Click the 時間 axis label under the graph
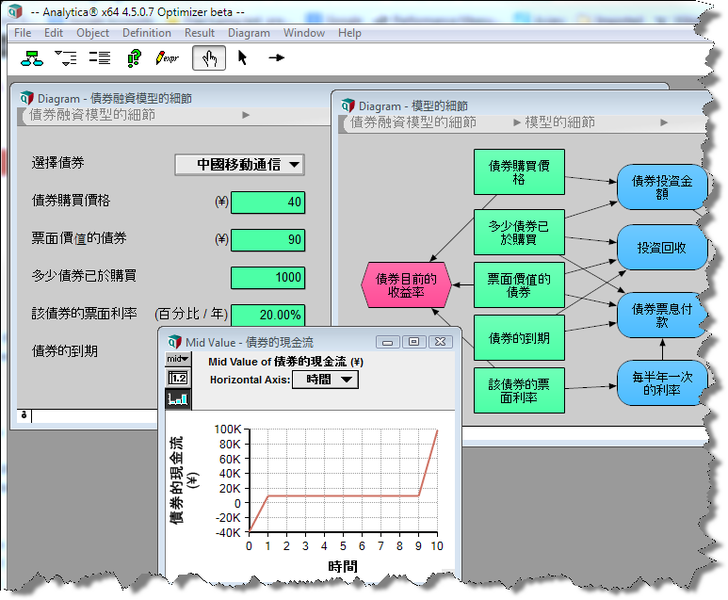 343,566
